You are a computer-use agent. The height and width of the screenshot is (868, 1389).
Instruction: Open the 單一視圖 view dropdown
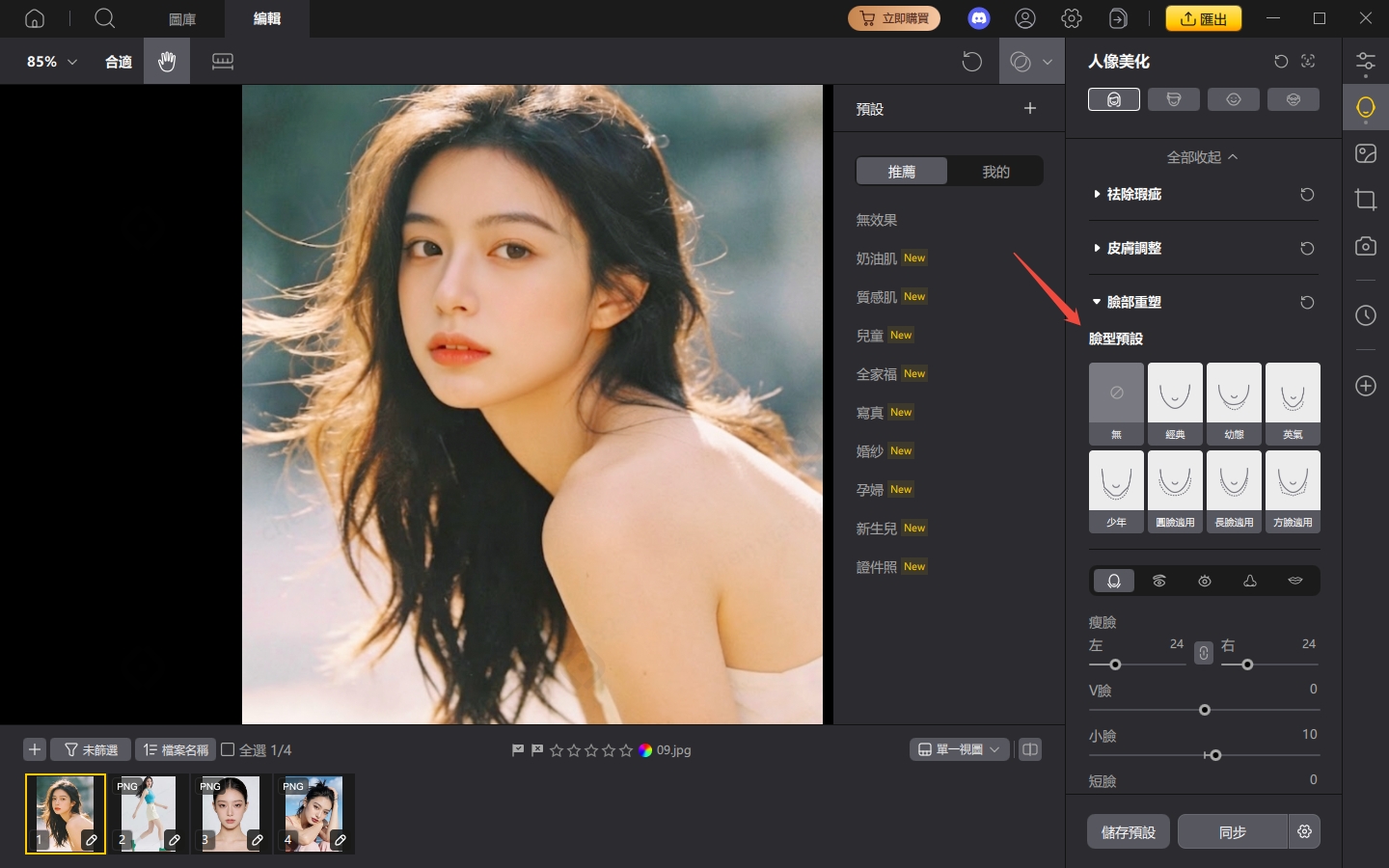point(959,749)
